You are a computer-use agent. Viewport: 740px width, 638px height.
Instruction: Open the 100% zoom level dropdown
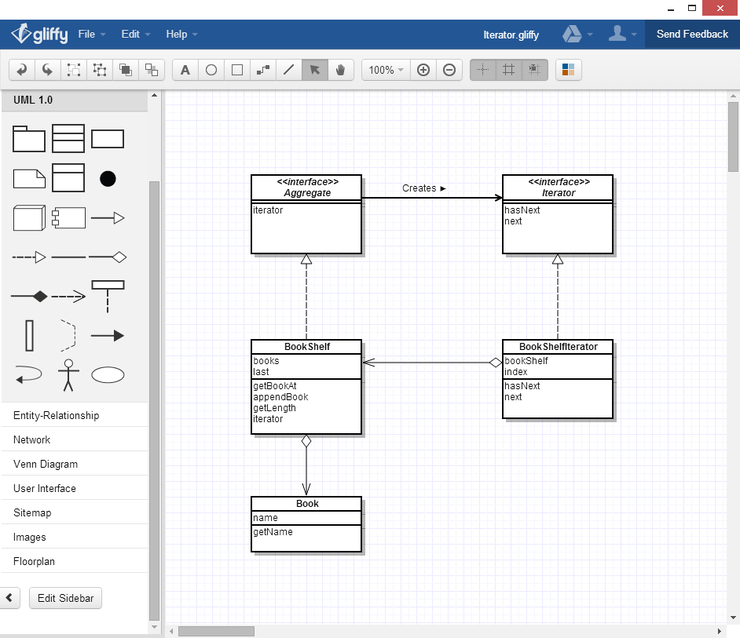click(x=386, y=70)
